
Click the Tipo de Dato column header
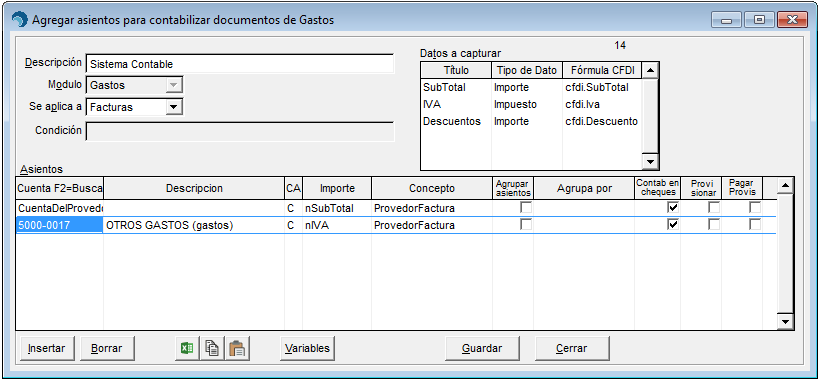[527, 70]
